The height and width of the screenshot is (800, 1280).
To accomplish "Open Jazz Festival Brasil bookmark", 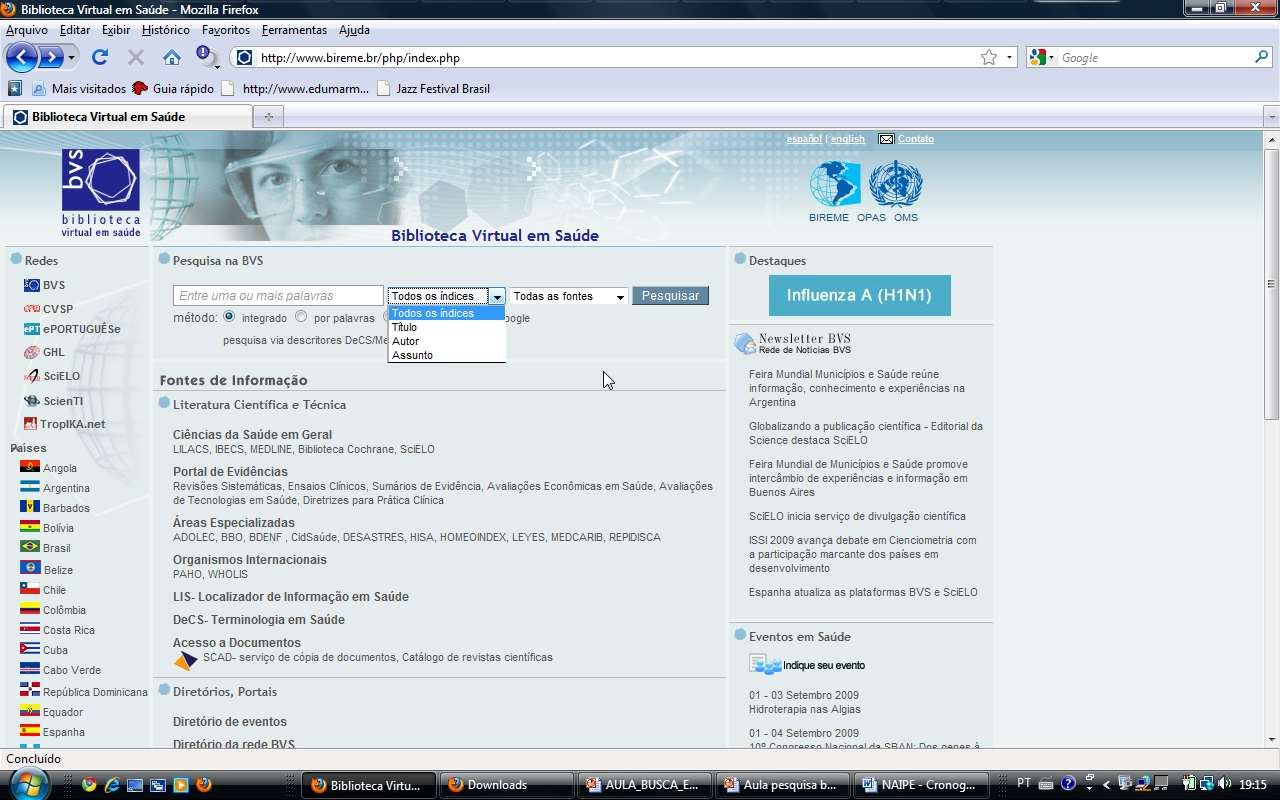I will 434,88.
